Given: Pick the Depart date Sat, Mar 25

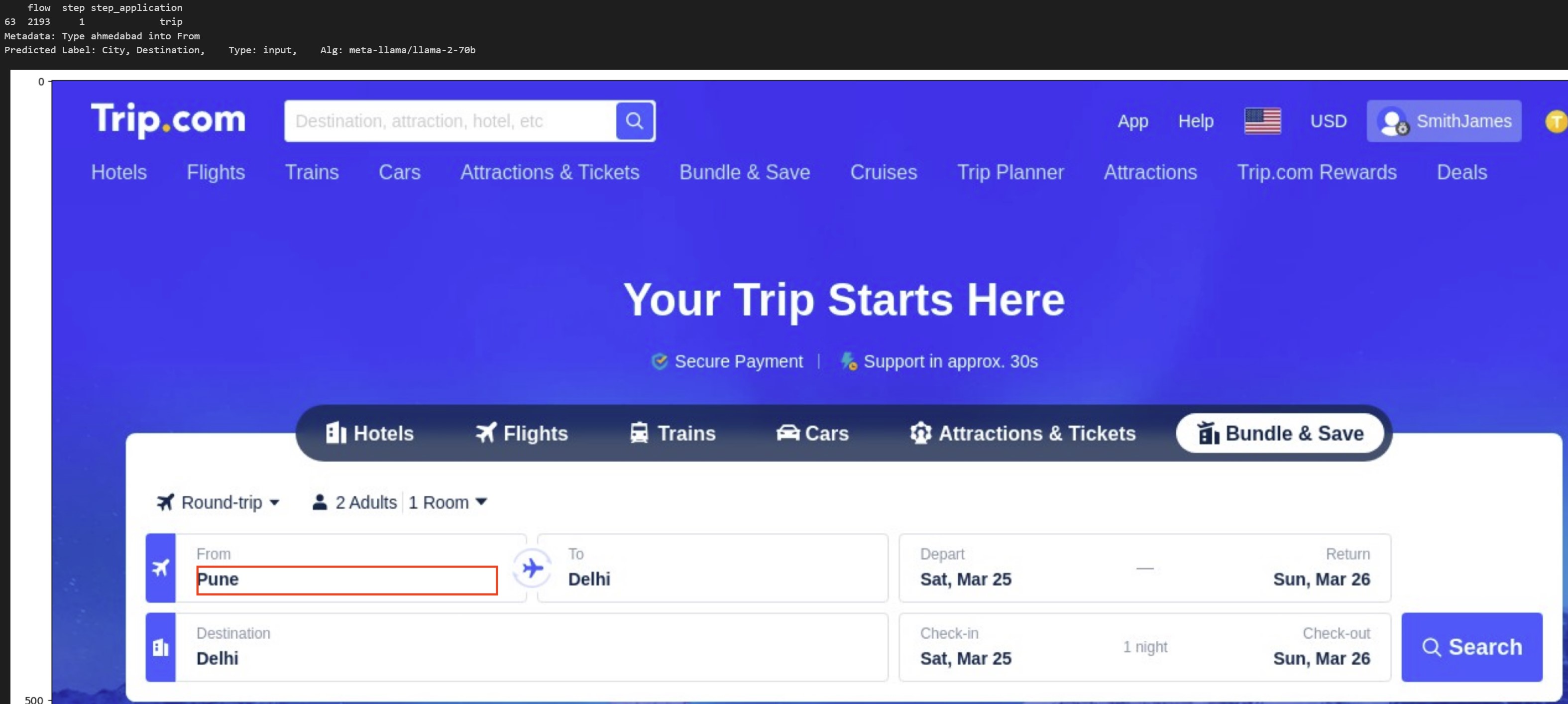Looking at the screenshot, I should coord(965,579).
